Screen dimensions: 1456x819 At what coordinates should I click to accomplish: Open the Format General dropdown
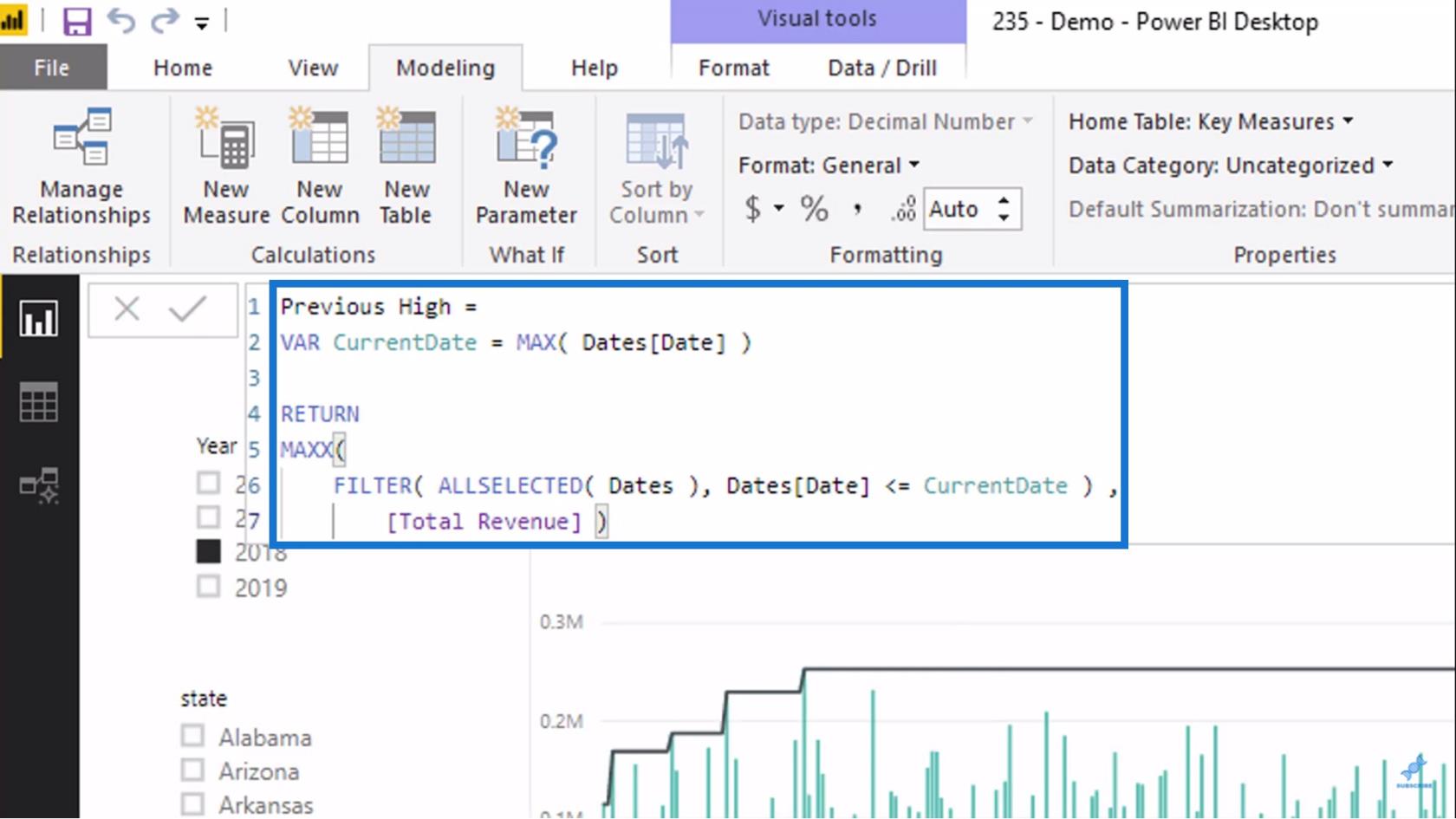[829, 165]
